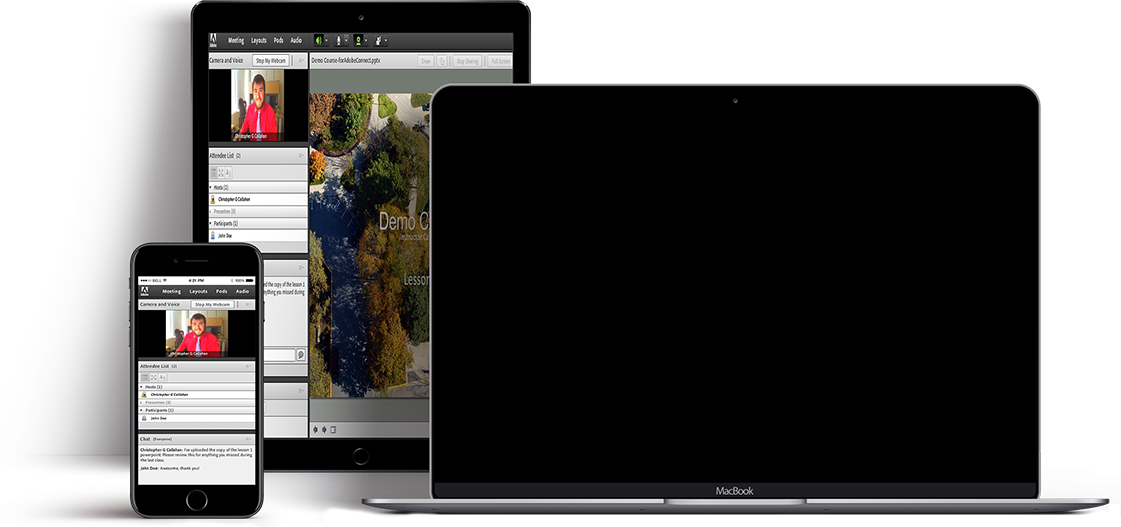Click the Stop Sharing button on tablet
This screenshot has width=1121, height=527.
(467, 61)
